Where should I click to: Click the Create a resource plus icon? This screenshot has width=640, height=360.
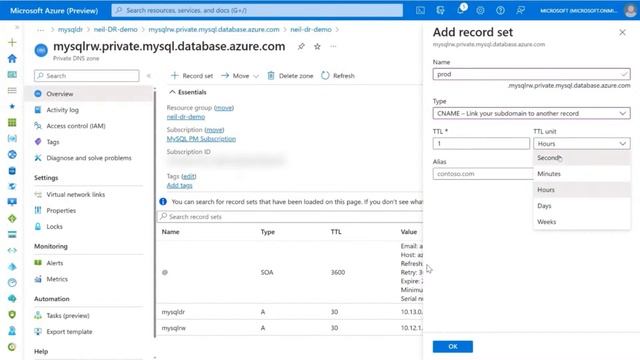(12, 42)
